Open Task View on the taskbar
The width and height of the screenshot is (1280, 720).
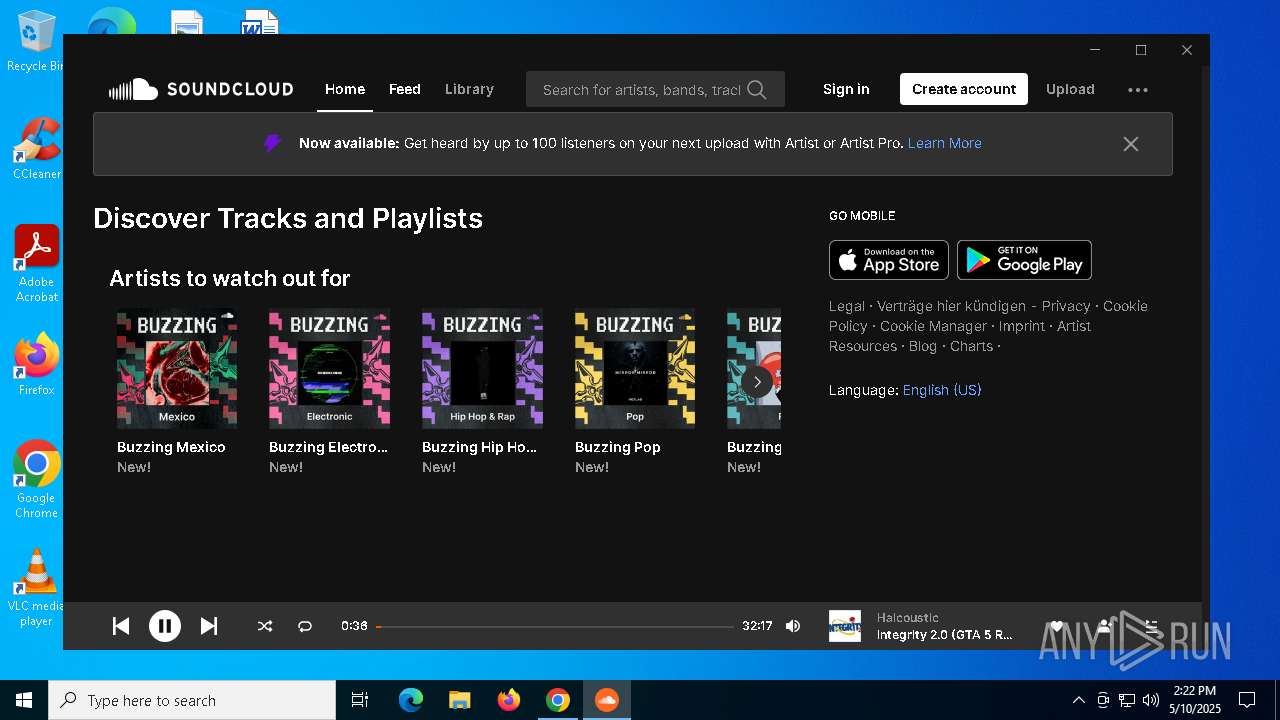point(360,700)
